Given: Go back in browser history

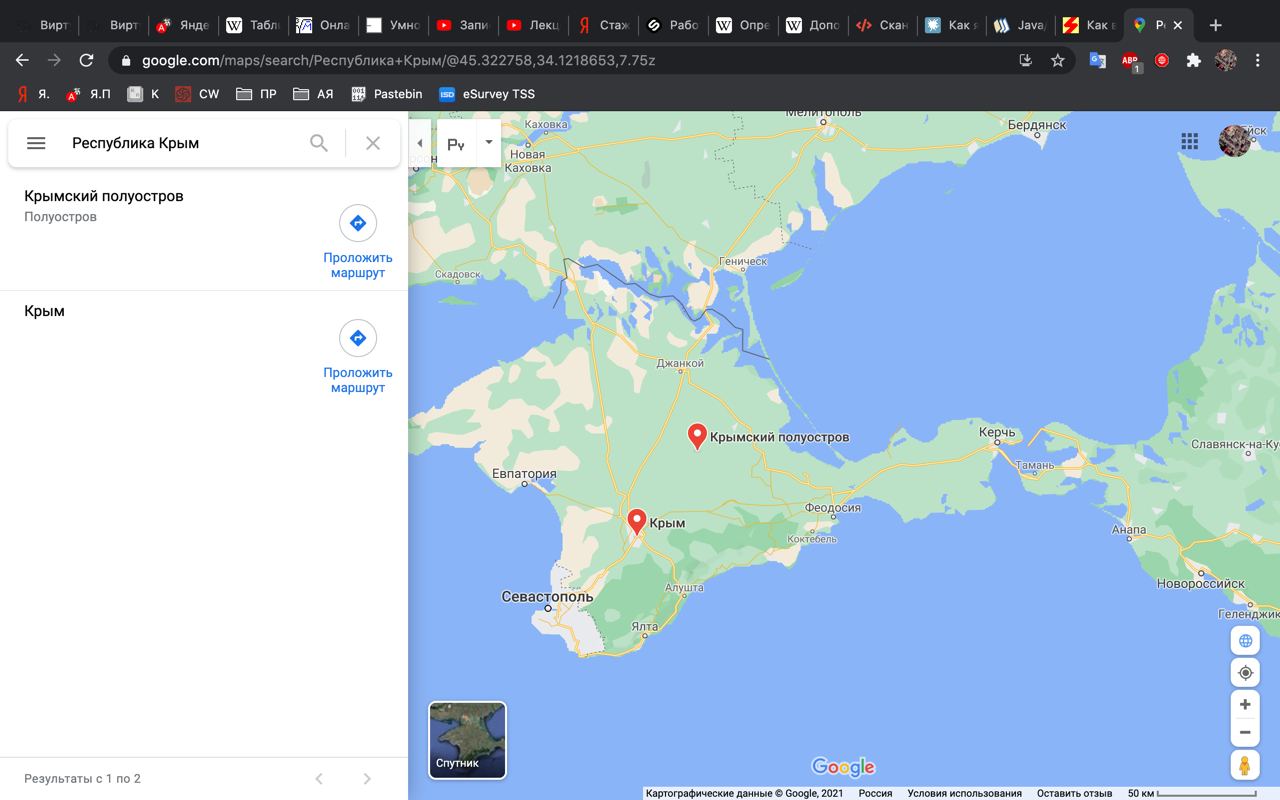Looking at the screenshot, I should click(22, 60).
